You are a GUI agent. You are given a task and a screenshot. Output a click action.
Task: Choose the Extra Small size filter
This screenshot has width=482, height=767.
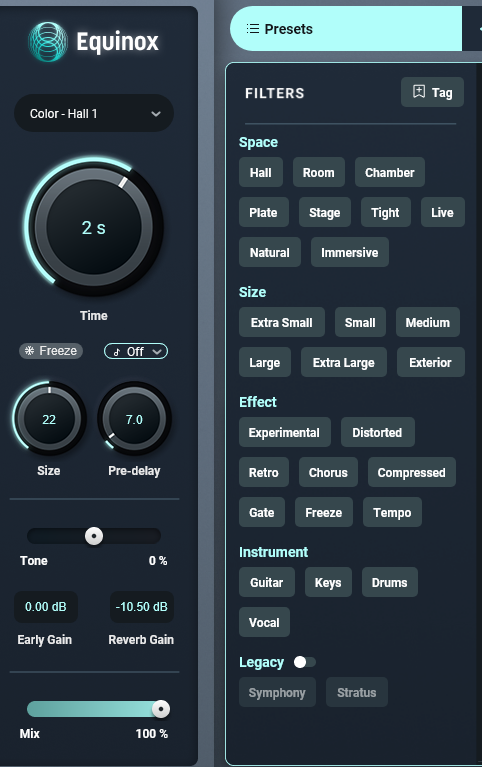pyautogui.click(x=282, y=322)
